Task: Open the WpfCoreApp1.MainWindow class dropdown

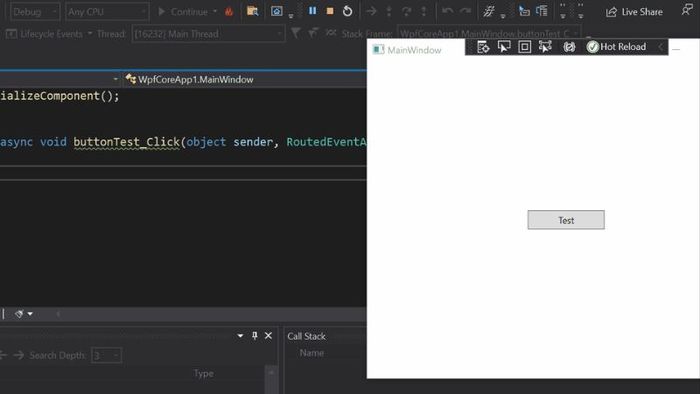Action: coord(245,79)
